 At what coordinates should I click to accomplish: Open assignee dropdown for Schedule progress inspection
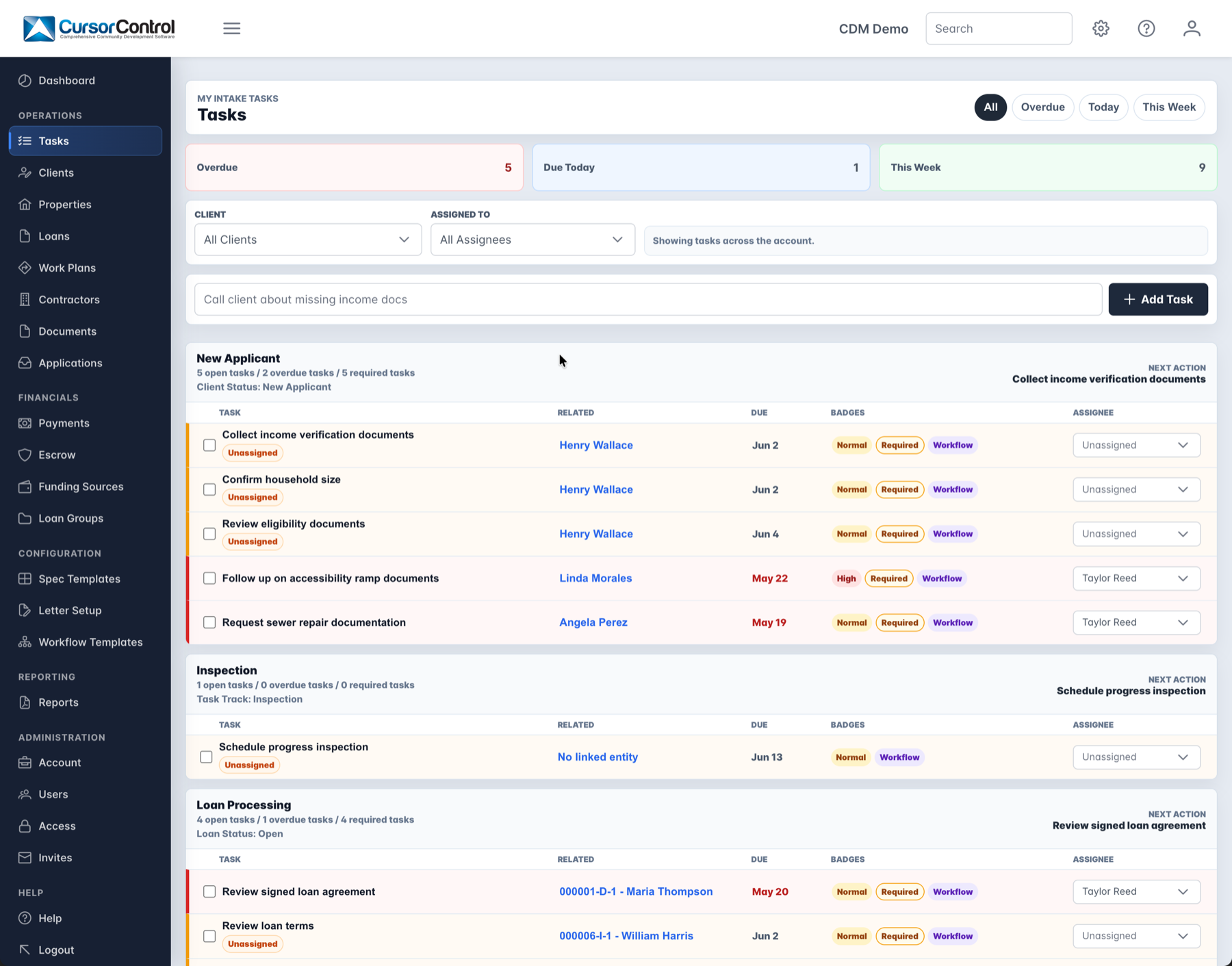[x=1136, y=757]
